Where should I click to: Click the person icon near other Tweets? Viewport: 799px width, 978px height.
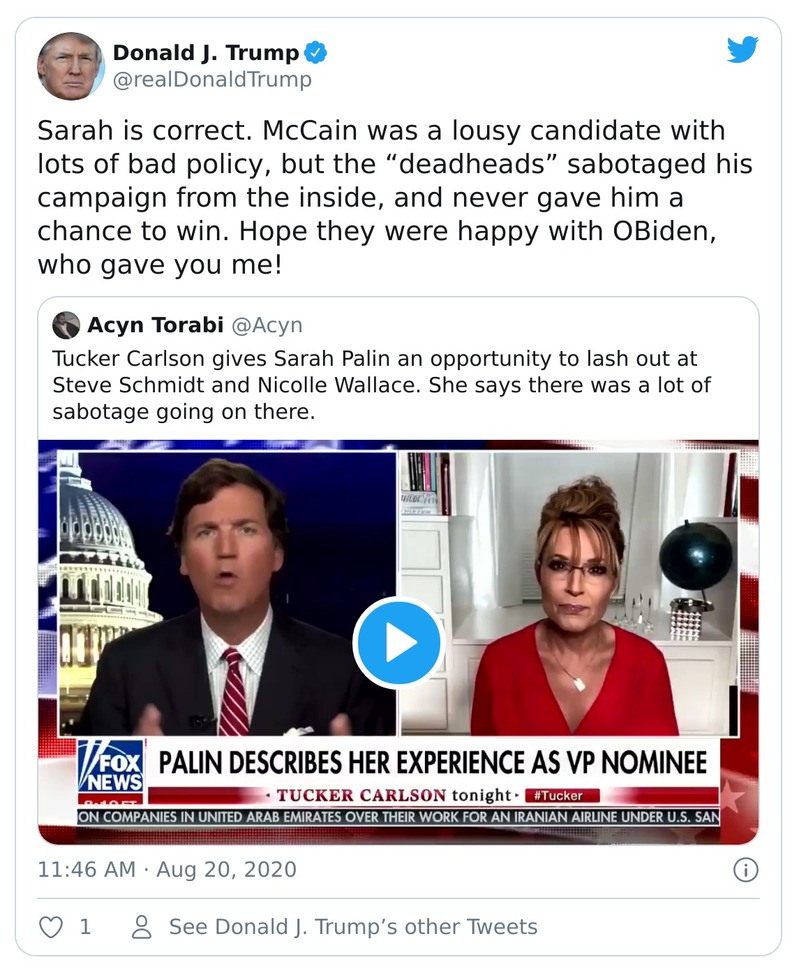142,927
